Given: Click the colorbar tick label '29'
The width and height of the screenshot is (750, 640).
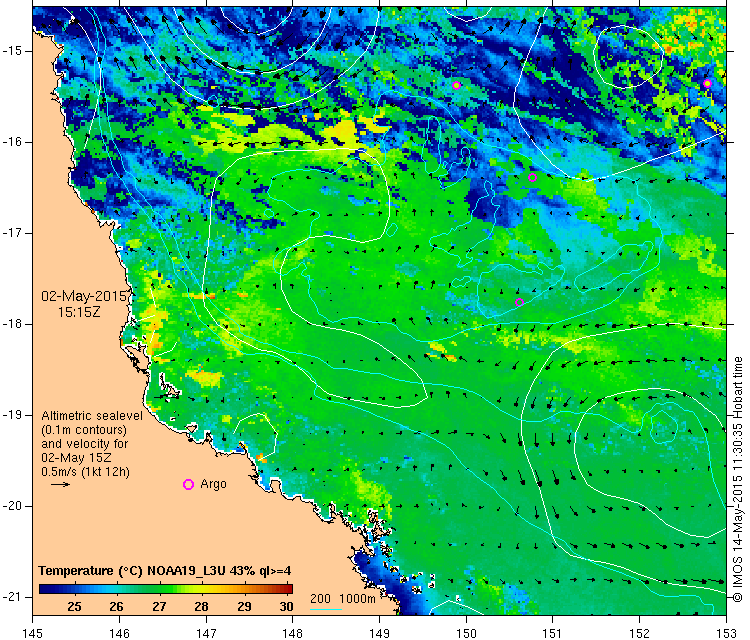Looking at the screenshot, I should (x=244, y=607).
